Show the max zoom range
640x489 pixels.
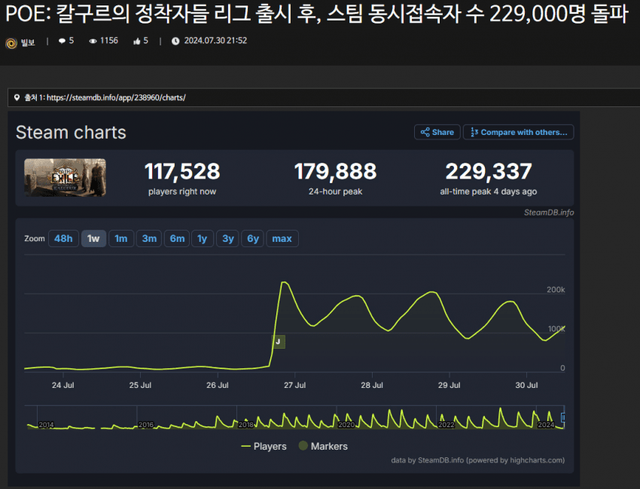[282, 238]
